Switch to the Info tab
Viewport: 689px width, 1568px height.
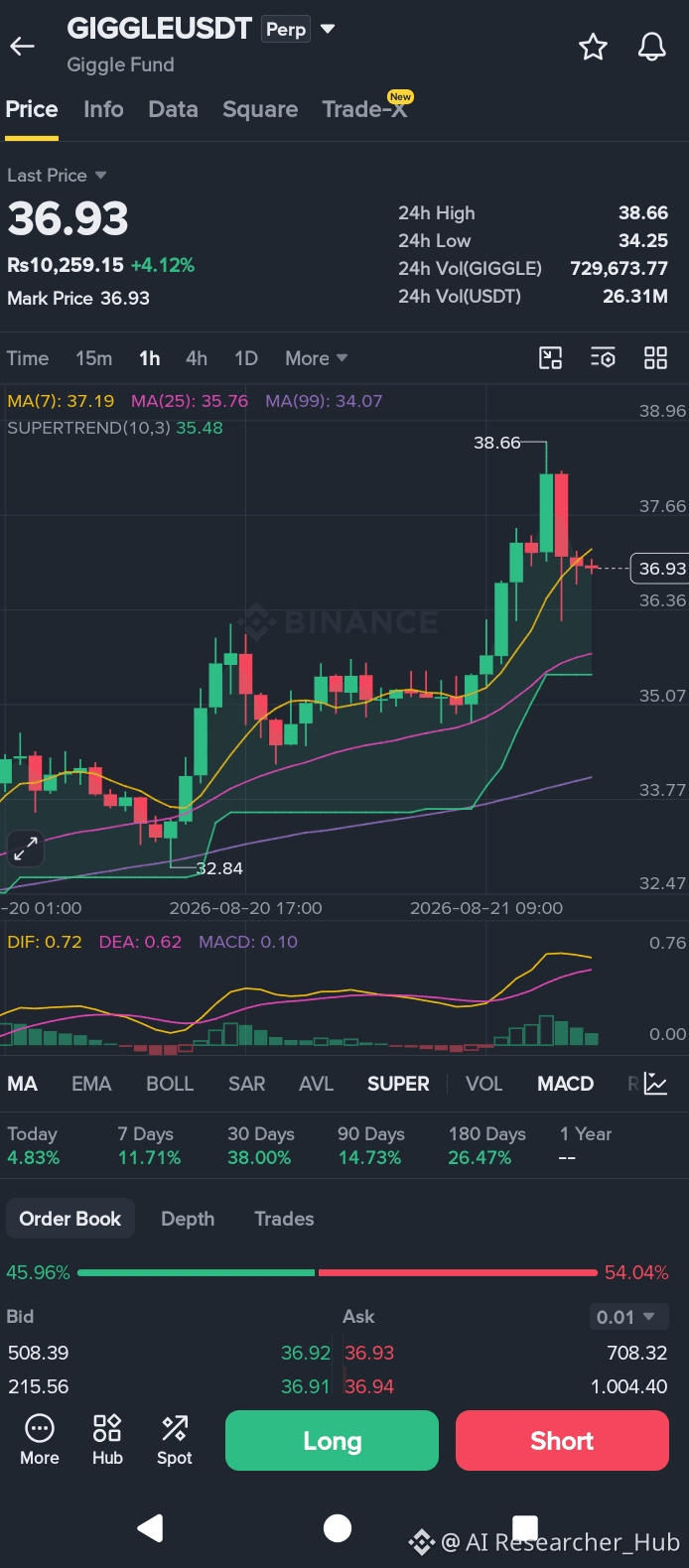tap(103, 109)
